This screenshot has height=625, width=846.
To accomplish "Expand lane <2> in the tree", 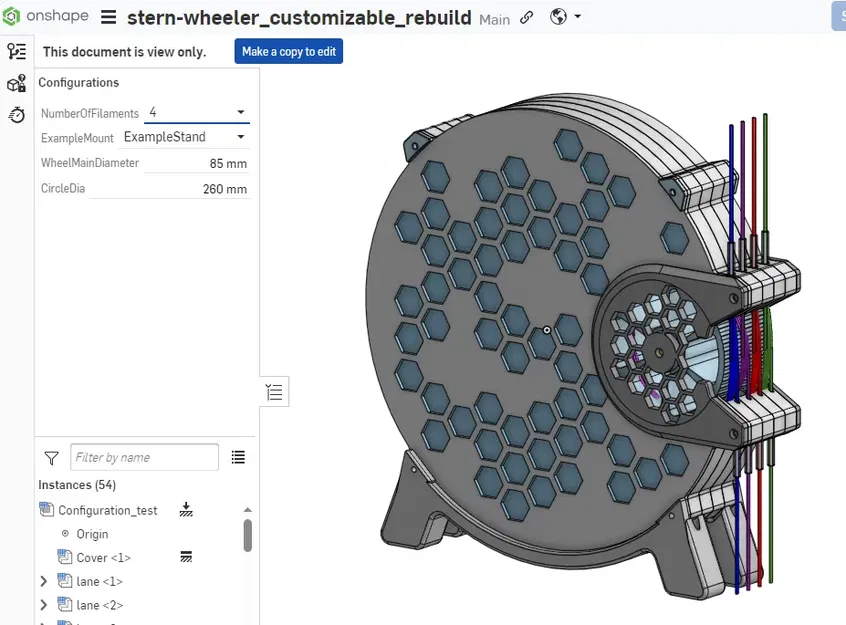I will [44, 605].
